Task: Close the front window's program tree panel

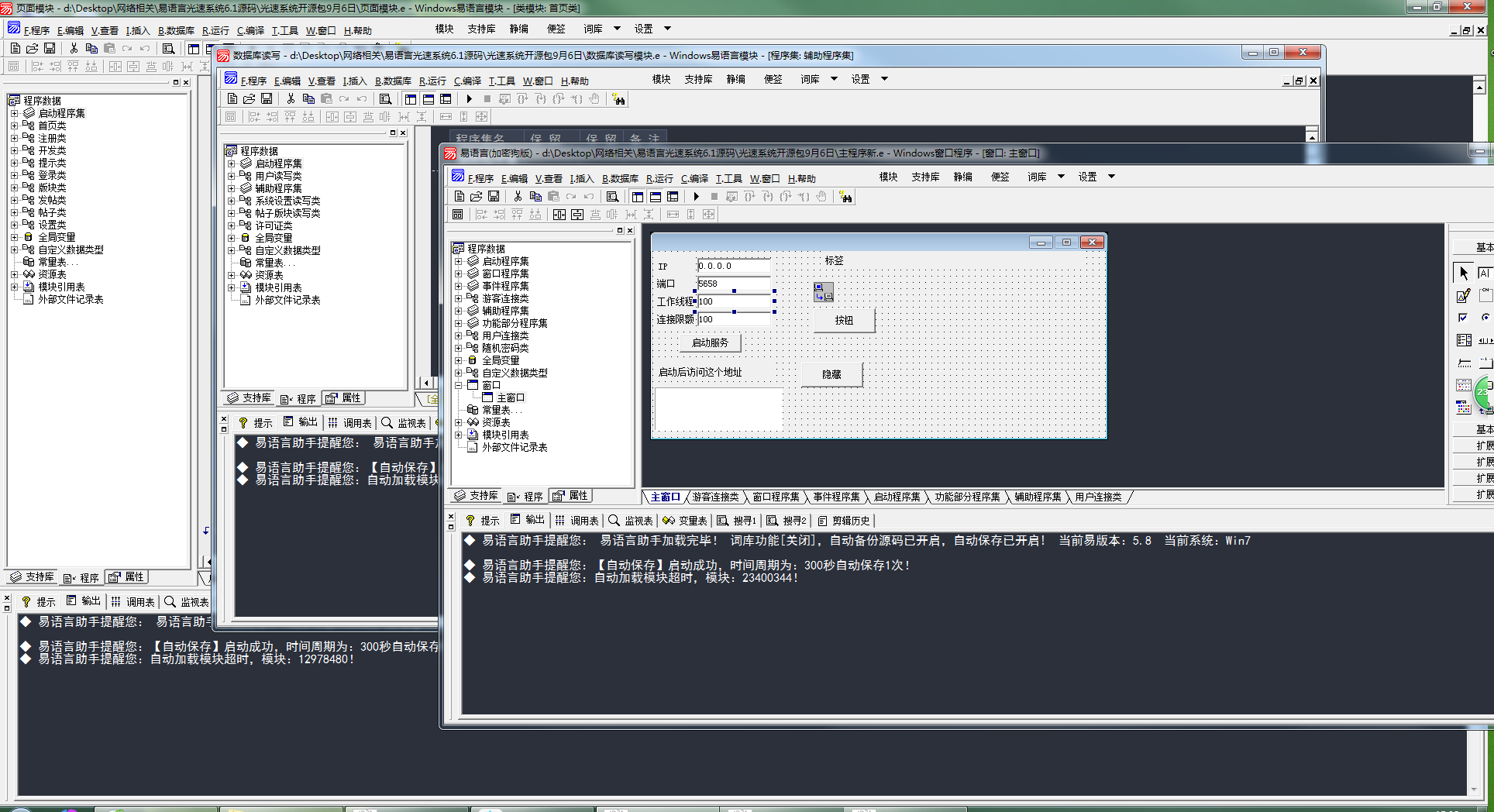Action: pos(630,230)
